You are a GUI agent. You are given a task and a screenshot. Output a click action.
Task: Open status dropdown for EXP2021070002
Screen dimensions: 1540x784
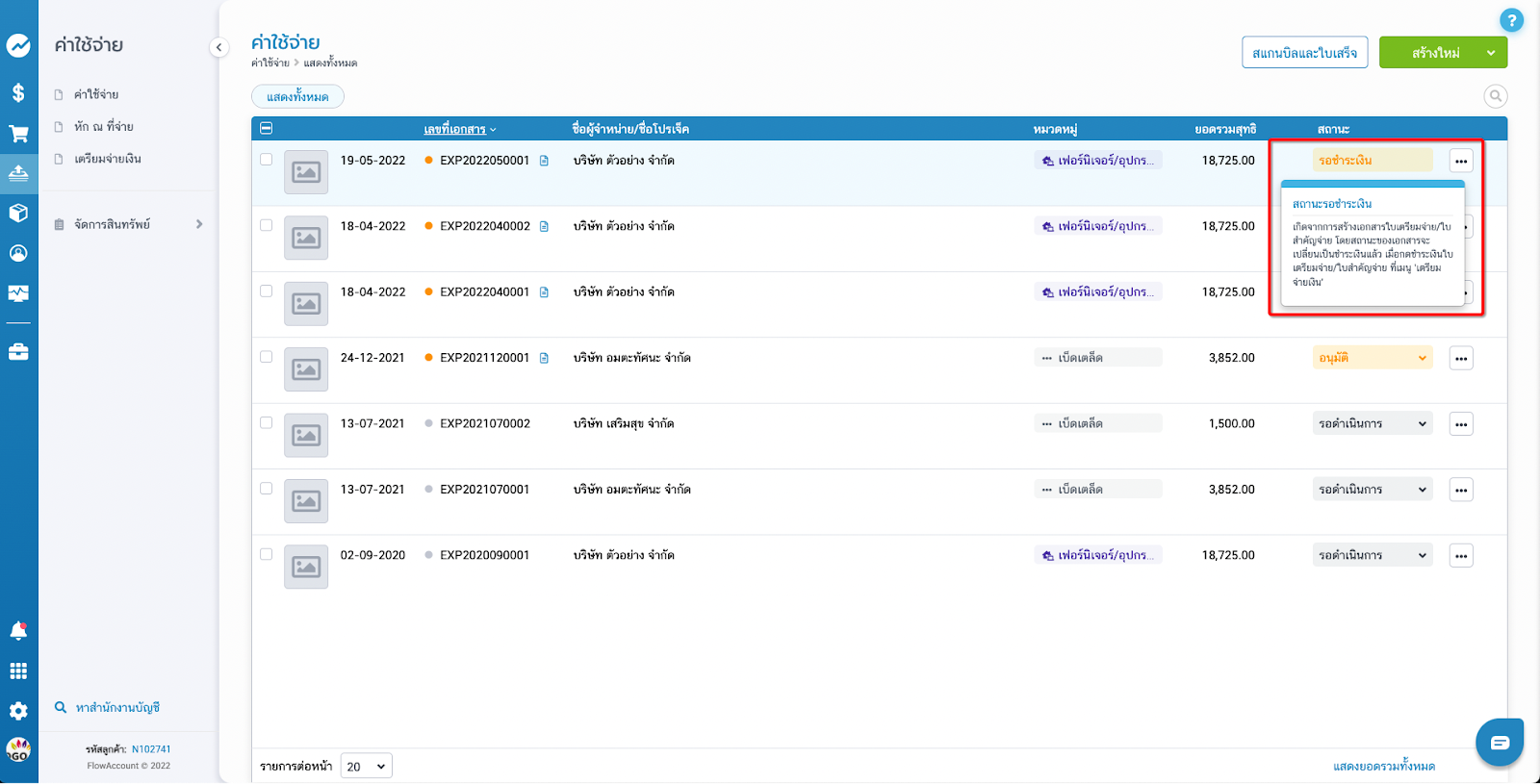pyautogui.click(x=1372, y=423)
